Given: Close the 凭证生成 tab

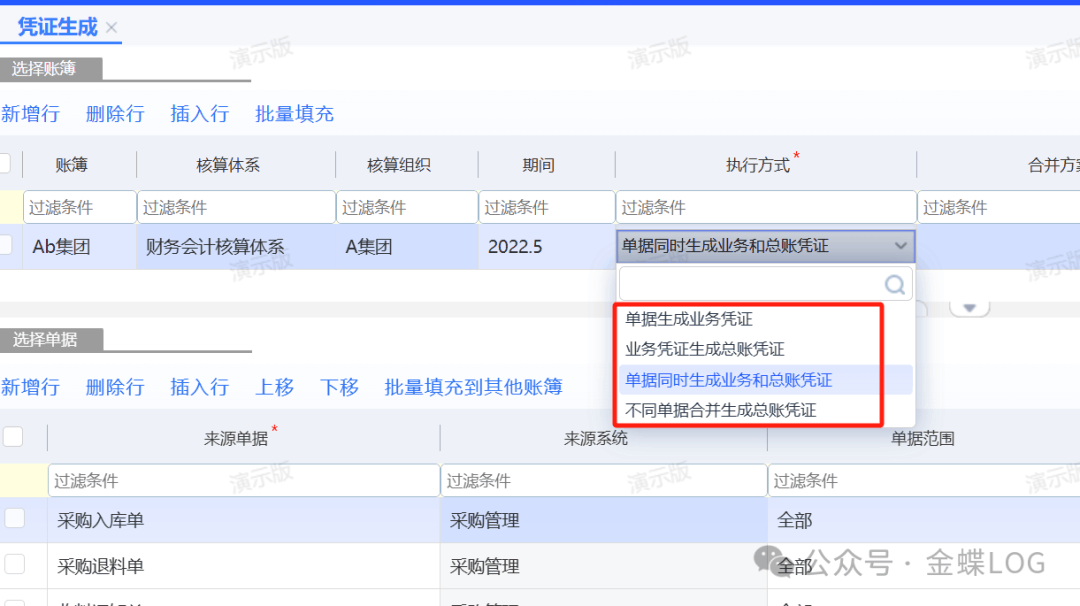Looking at the screenshot, I should (111, 28).
